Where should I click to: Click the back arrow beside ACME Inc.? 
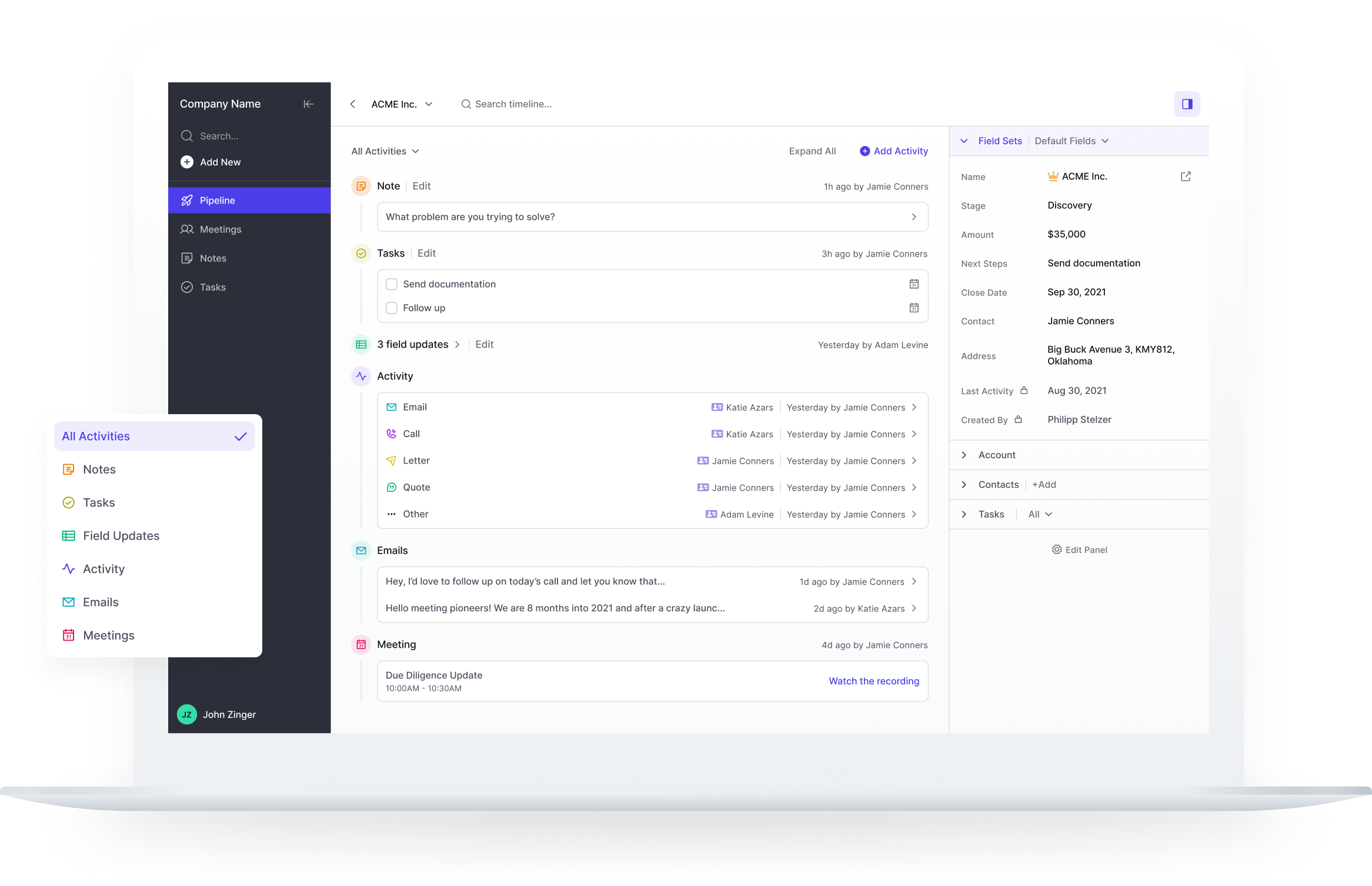pos(353,104)
